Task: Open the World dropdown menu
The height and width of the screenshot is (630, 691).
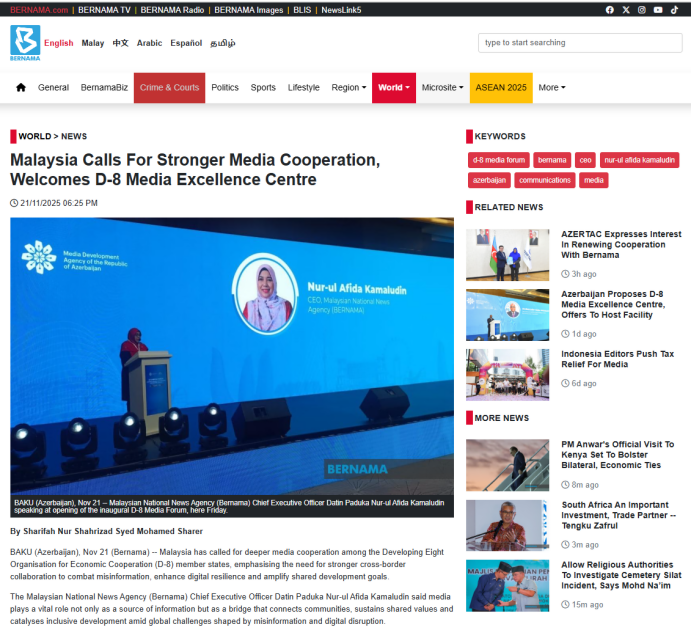Action: [x=393, y=88]
